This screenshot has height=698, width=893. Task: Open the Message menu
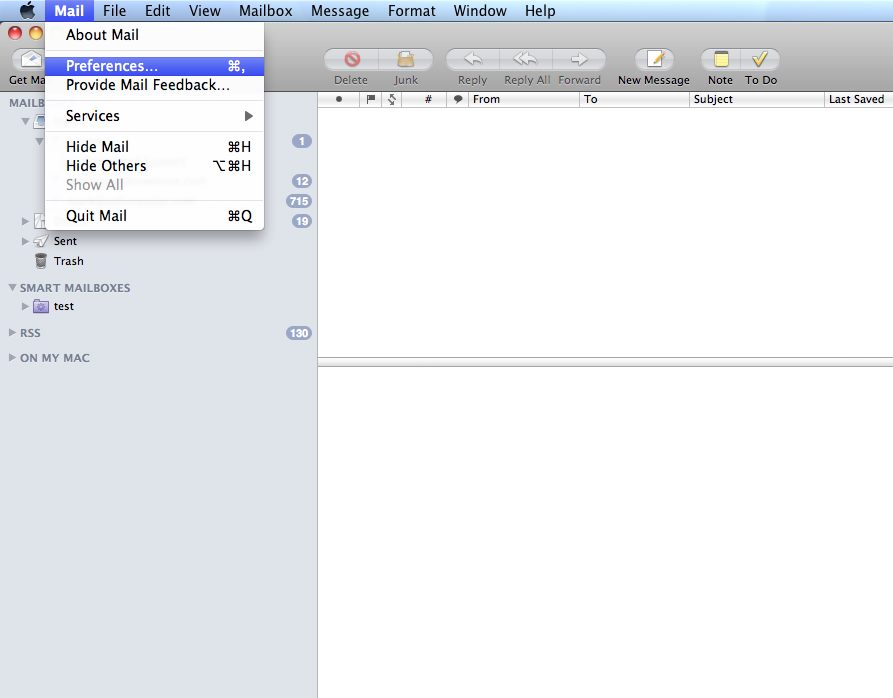pos(340,10)
